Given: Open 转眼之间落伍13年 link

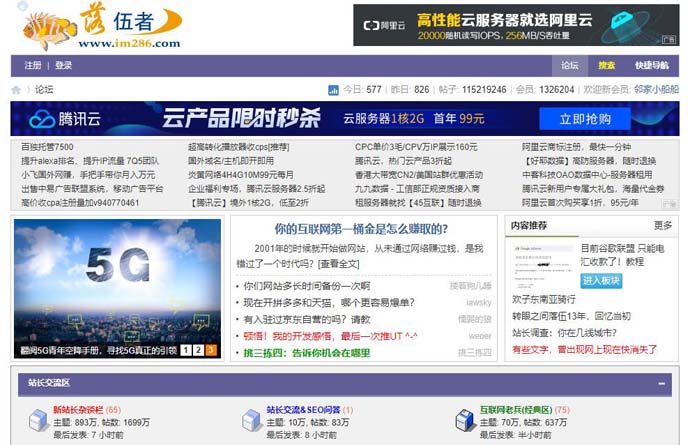Looking at the screenshot, I should [571, 316].
